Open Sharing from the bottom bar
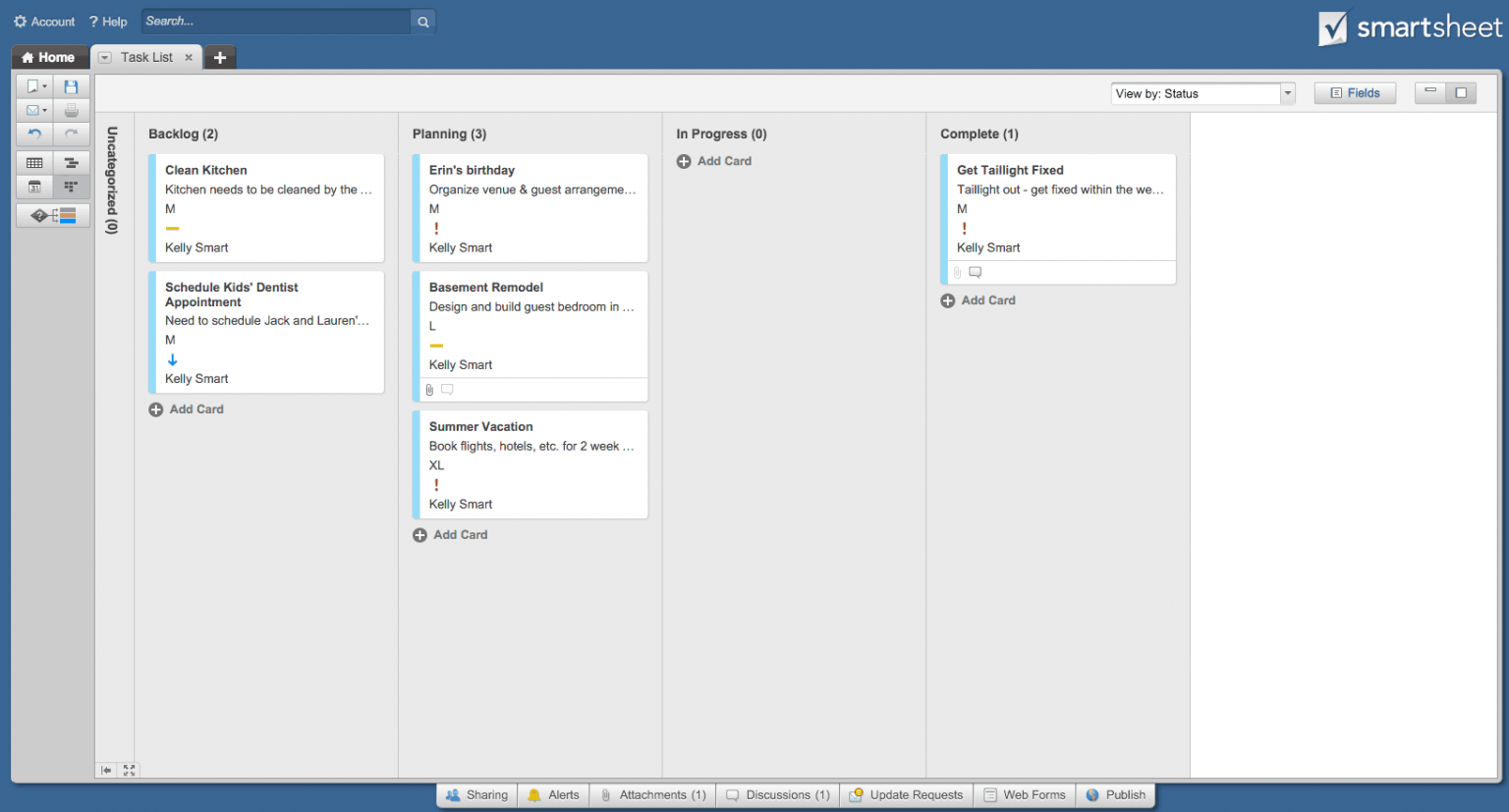 point(476,794)
